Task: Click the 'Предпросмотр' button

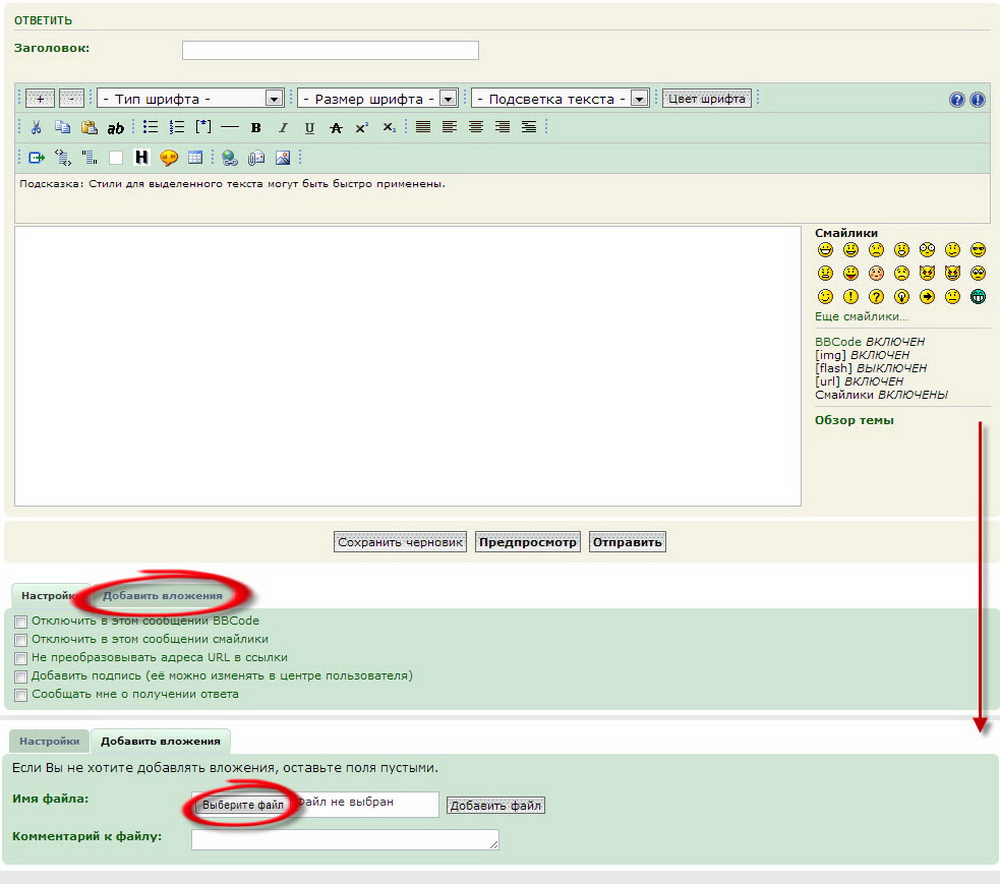Action: [x=527, y=542]
